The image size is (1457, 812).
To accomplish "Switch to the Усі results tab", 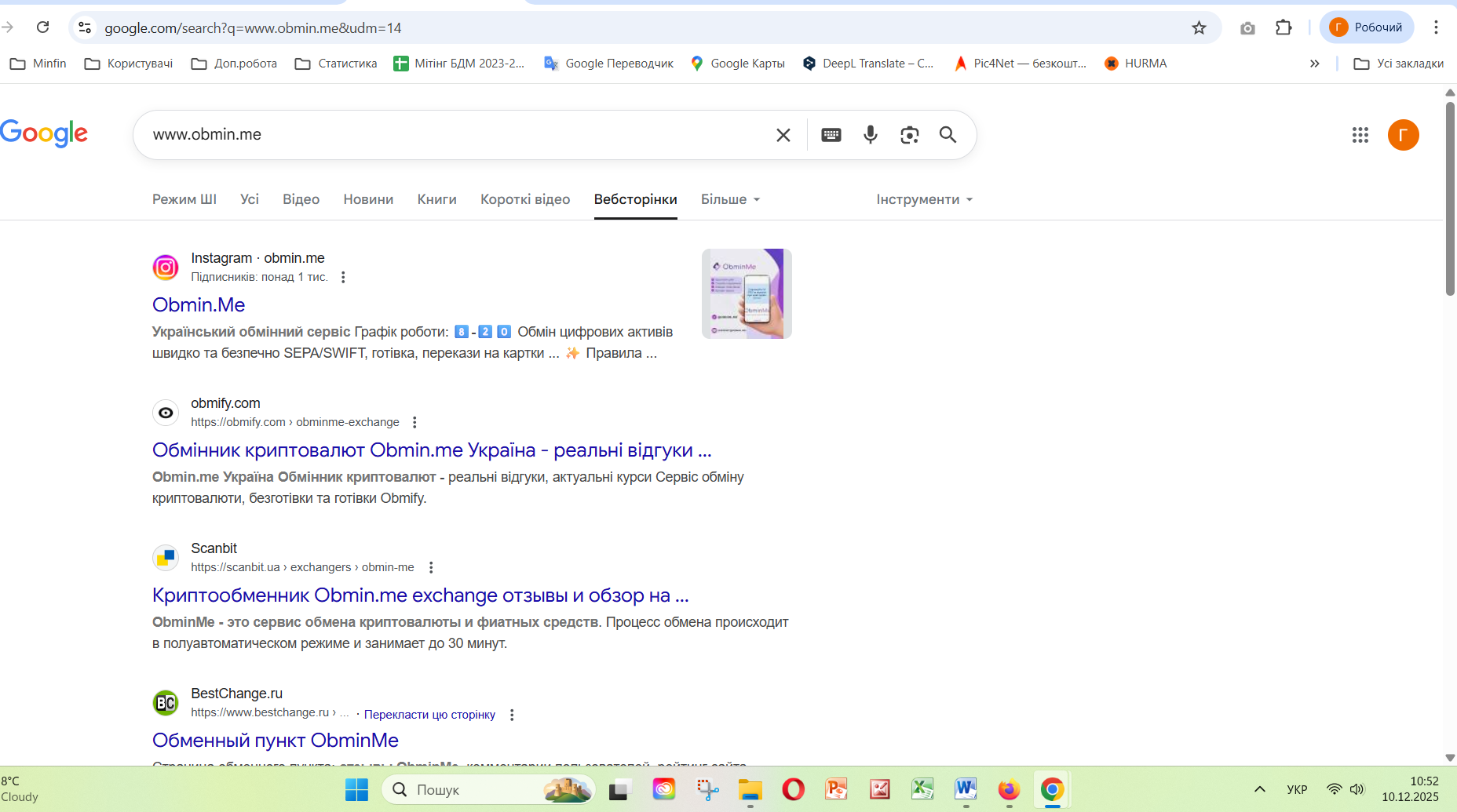I will click(x=250, y=199).
